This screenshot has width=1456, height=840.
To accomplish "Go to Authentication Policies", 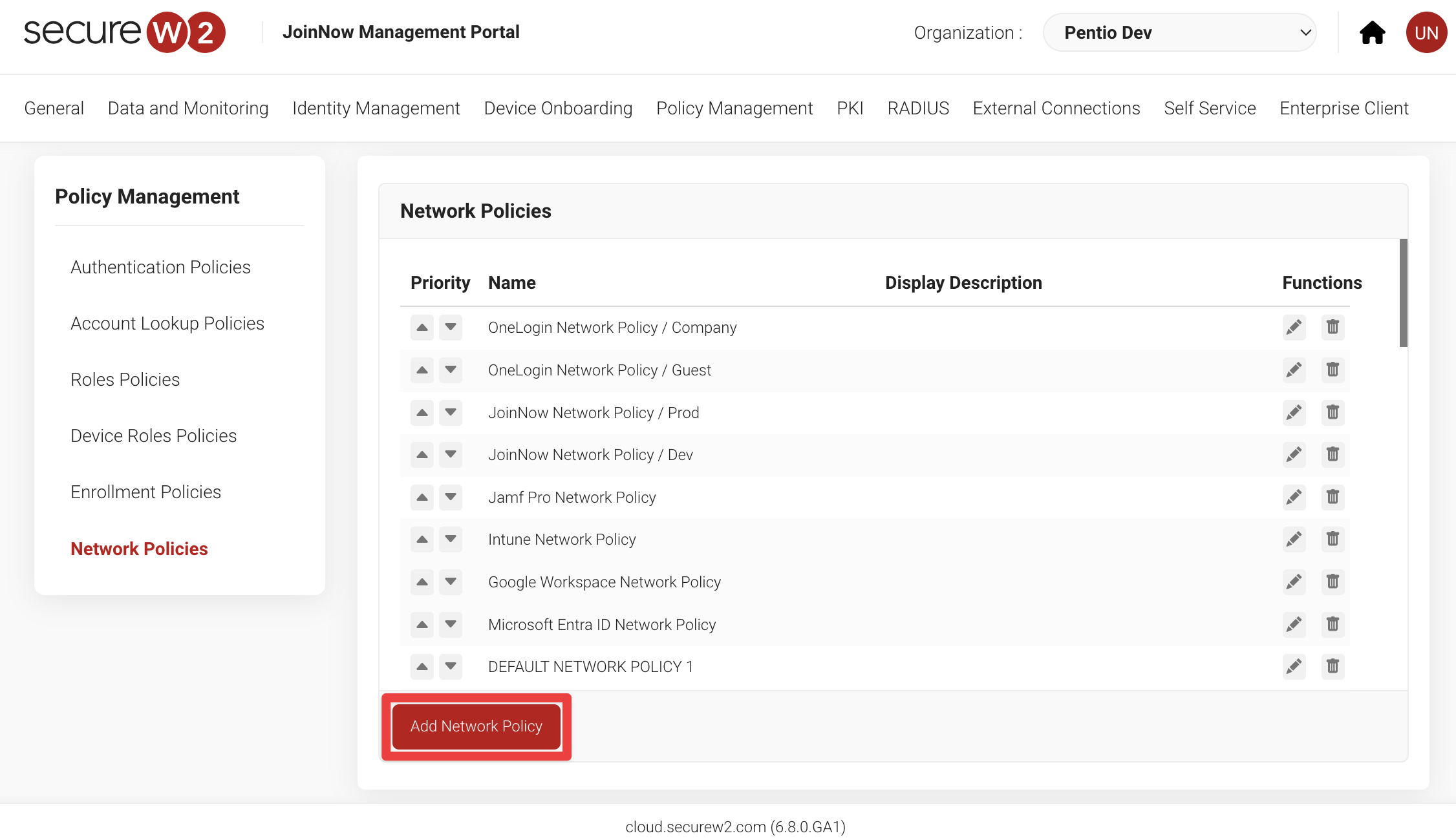I will tap(160, 267).
